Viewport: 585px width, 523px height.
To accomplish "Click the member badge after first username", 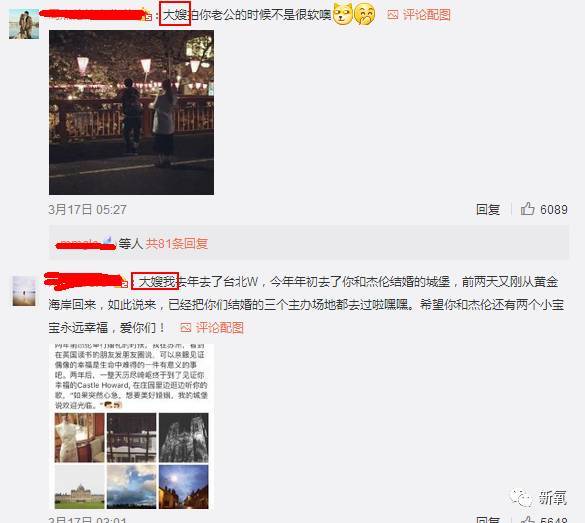I will [148, 17].
